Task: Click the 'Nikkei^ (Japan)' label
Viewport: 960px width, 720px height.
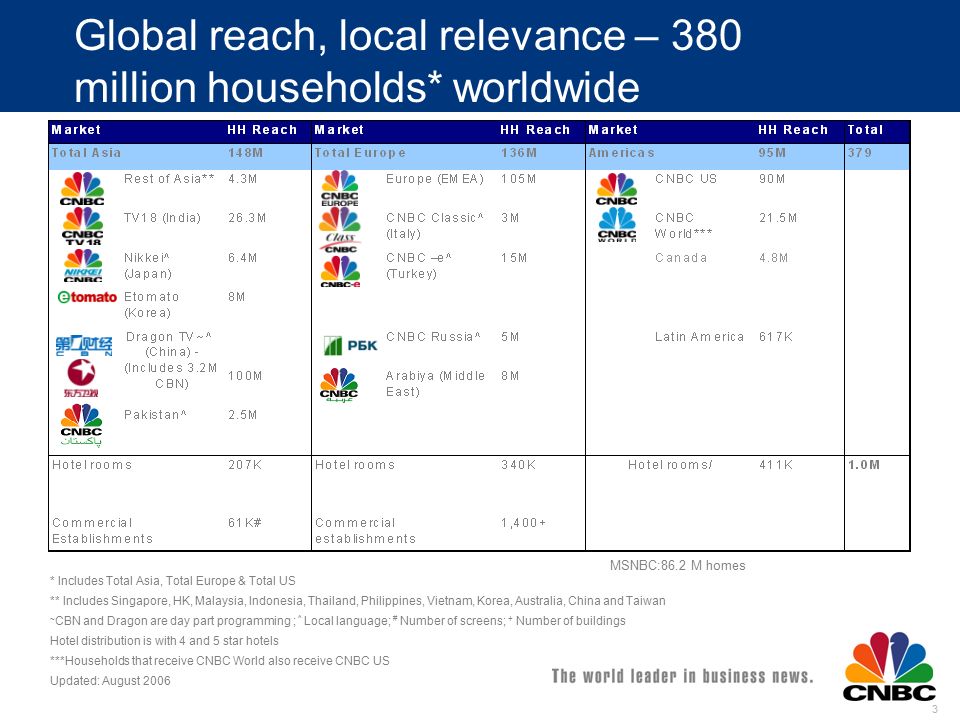Action: coord(148,266)
